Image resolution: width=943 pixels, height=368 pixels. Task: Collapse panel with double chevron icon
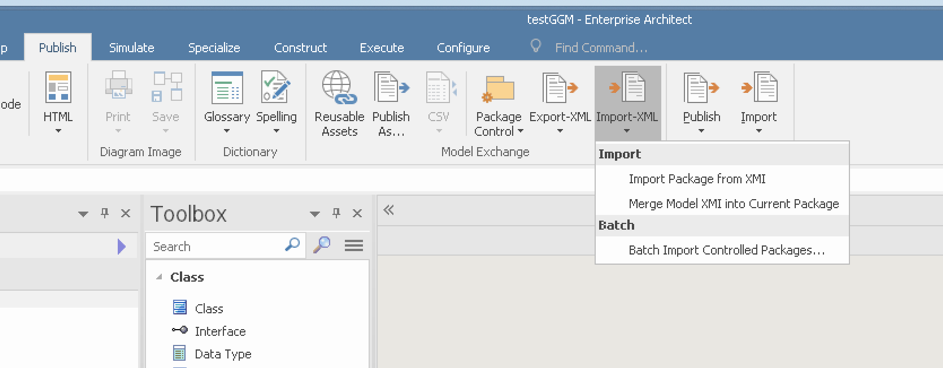point(389,210)
